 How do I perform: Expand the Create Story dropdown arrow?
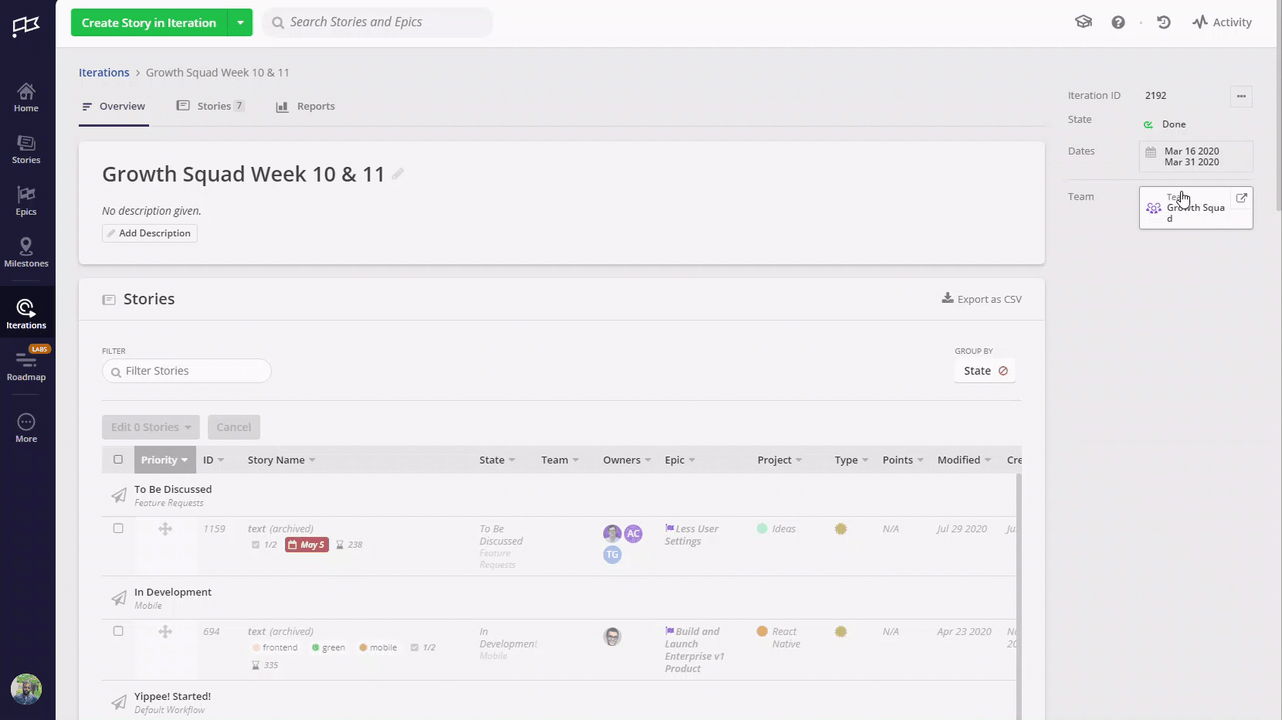240,22
